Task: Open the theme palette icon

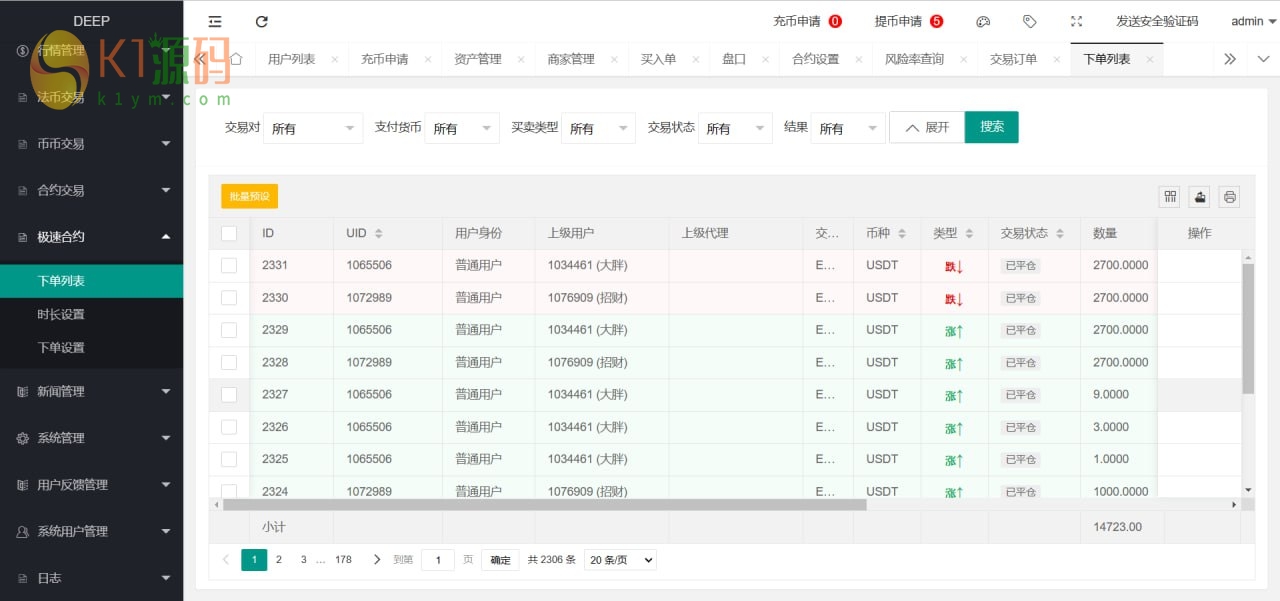Action: [983, 21]
